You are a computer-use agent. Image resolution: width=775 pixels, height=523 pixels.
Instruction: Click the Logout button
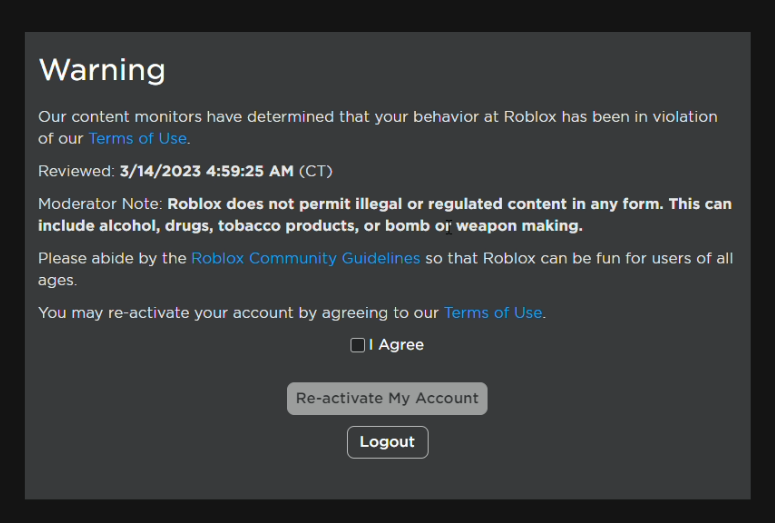click(x=388, y=442)
